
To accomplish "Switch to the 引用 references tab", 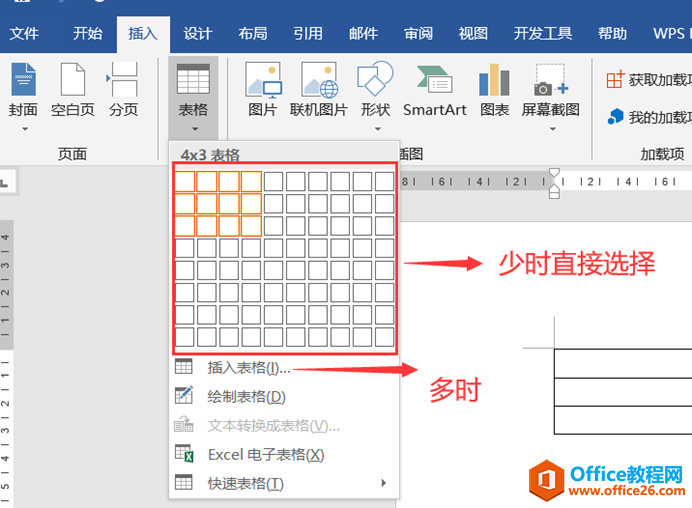I will pyautogui.click(x=308, y=34).
